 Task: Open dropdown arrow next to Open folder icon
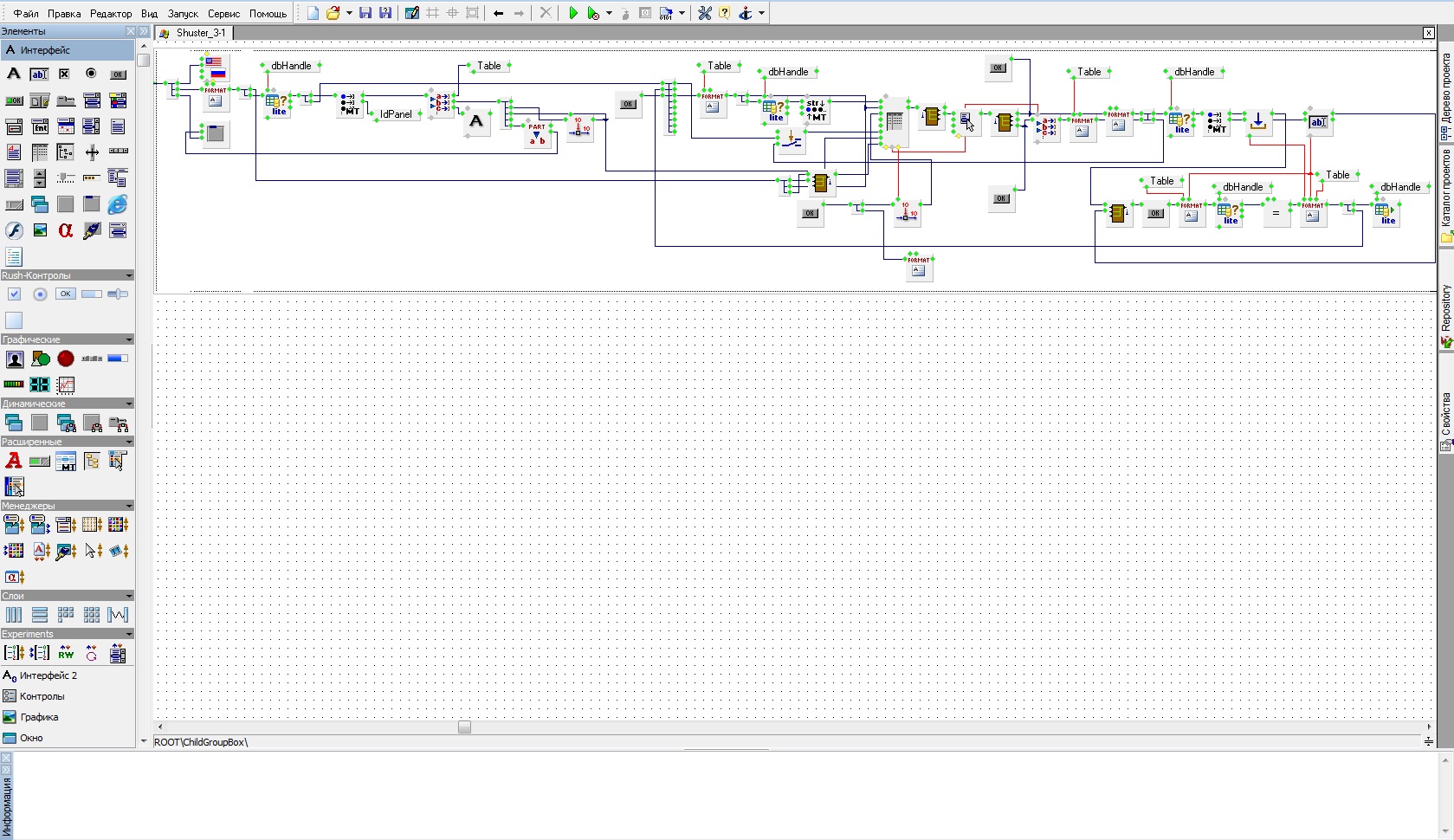[x=349, y=13]
